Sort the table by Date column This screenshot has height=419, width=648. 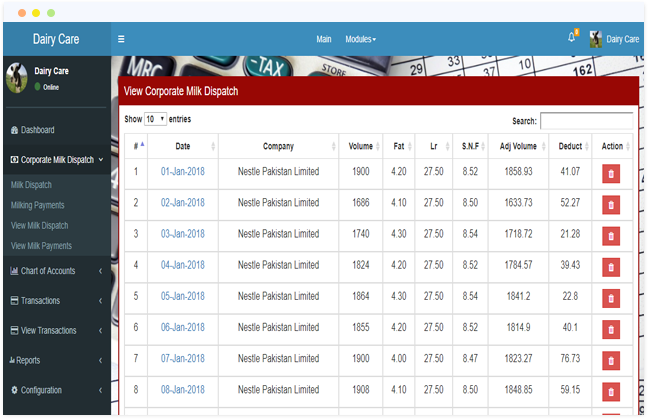click(183, 146)
